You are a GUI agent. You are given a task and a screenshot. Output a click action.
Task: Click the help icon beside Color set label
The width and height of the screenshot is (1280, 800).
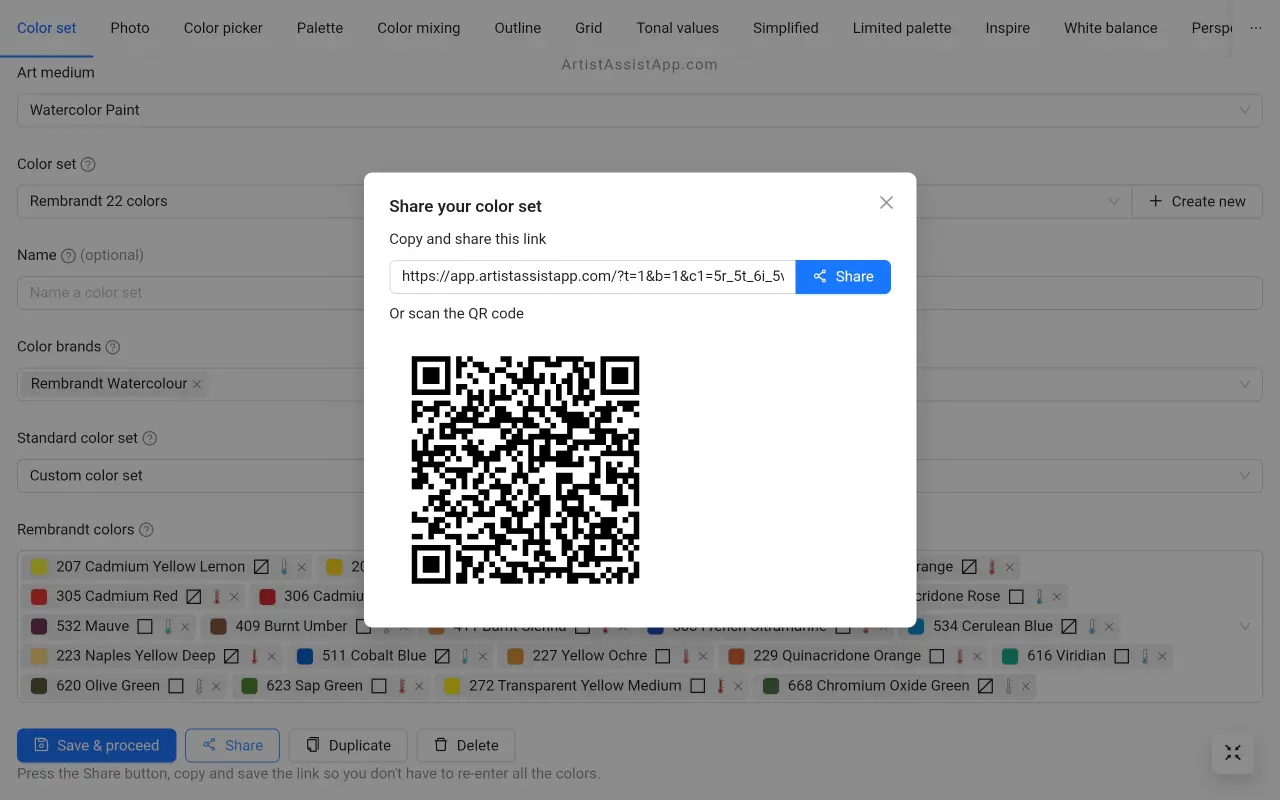point(88,165)
